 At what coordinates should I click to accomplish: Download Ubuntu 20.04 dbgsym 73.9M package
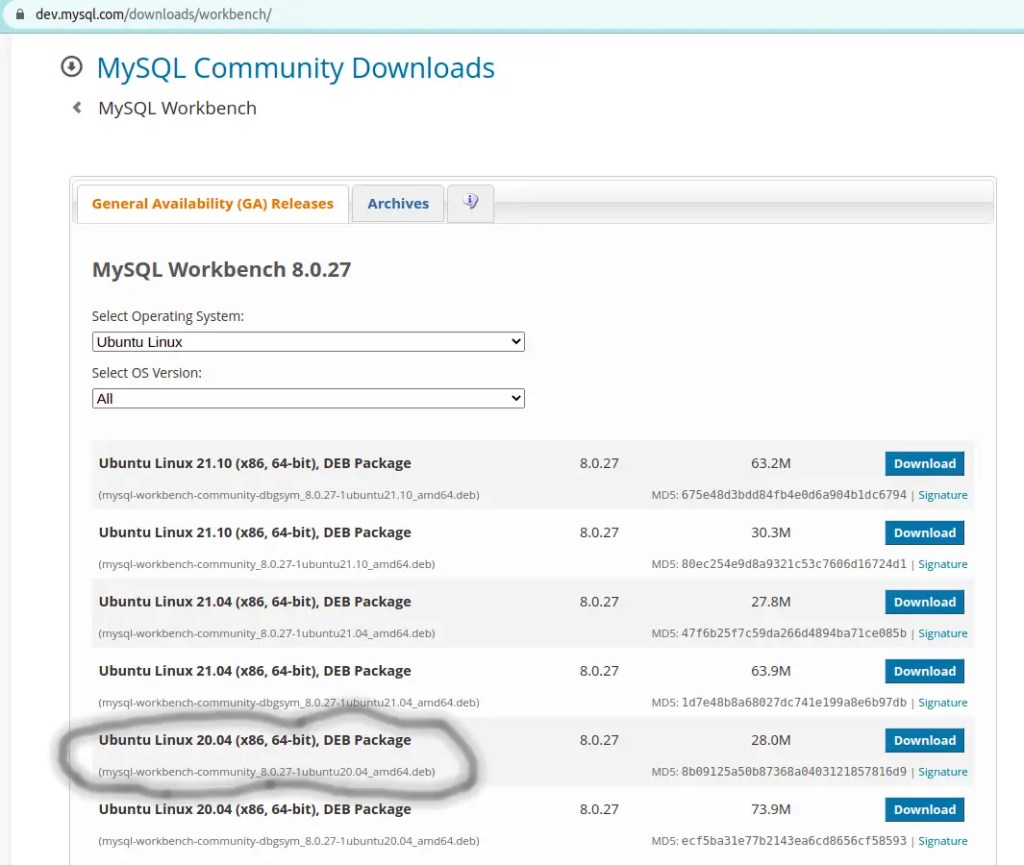(x=924, y=810)
